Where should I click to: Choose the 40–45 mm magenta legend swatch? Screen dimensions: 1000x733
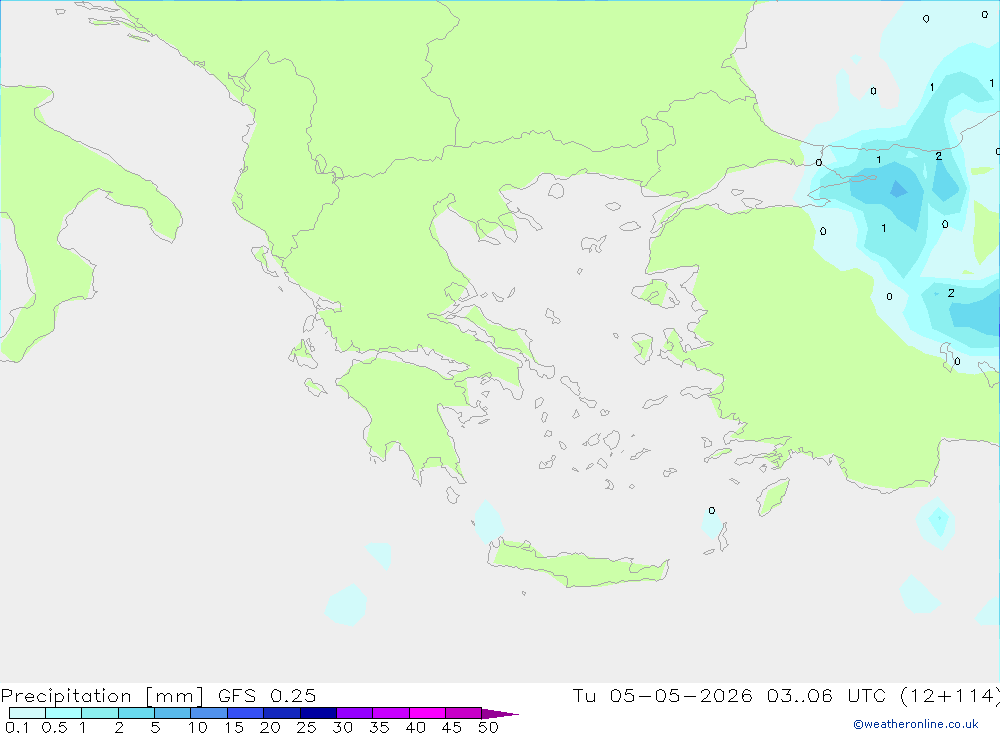[427, 713]
